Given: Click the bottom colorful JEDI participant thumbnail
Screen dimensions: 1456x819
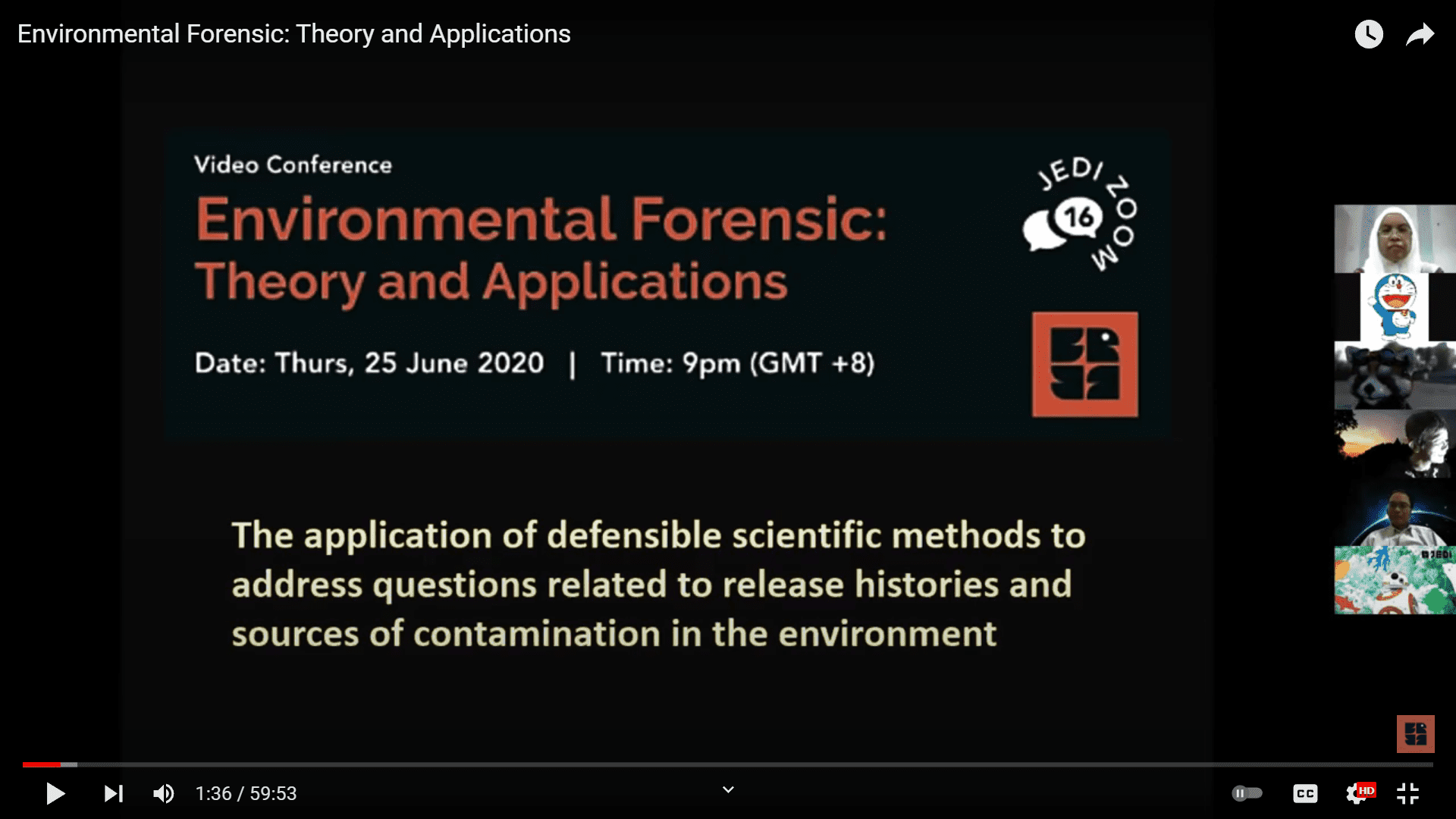Looking at the screenshot, I should coord(1394,580).
